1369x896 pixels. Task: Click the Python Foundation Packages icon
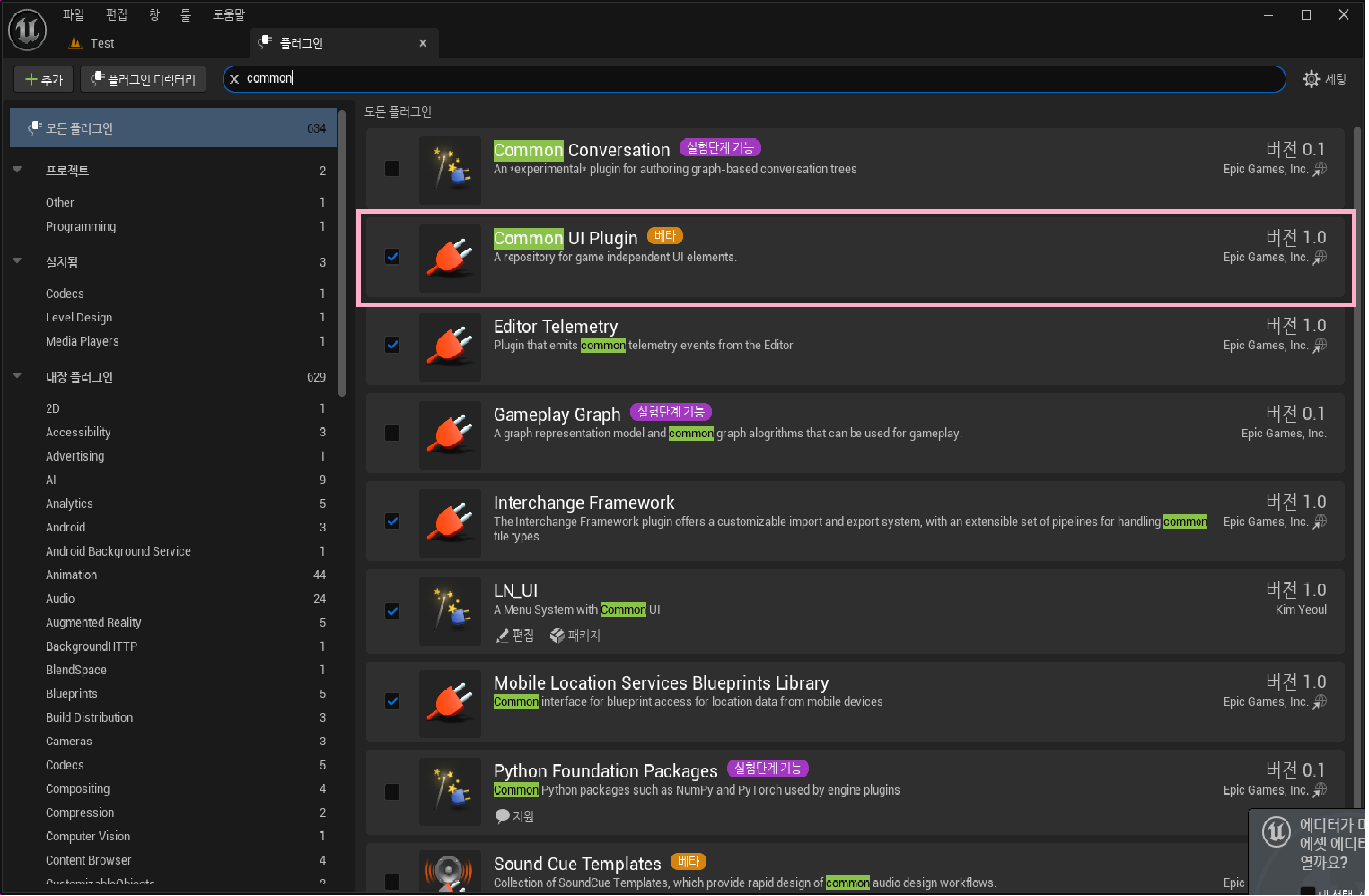tap(450, 791)
